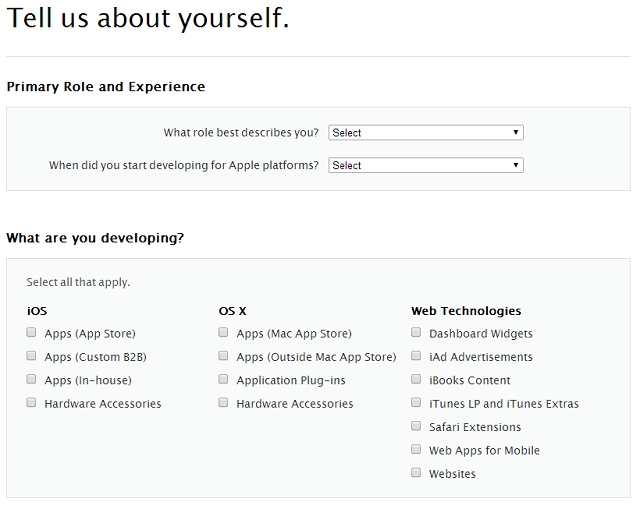Check the Dashboard Widgets checkbox
The height and width of the screenshot is (509, 640).
click(416, 332)
